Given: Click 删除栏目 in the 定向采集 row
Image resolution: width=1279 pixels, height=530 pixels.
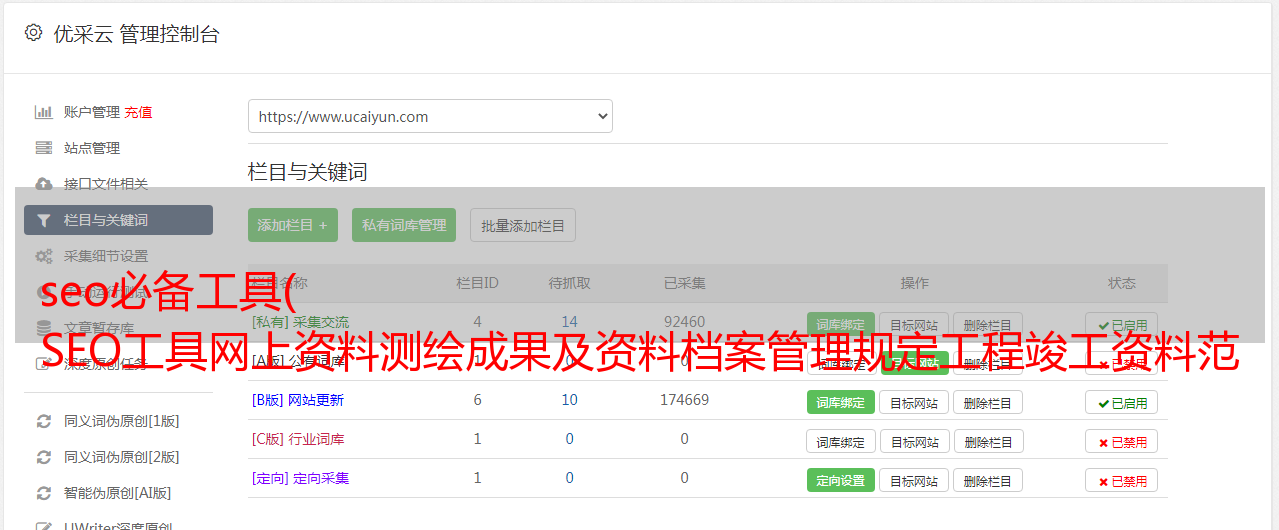Looking at the screenshot, I should (x=988, y=480).
